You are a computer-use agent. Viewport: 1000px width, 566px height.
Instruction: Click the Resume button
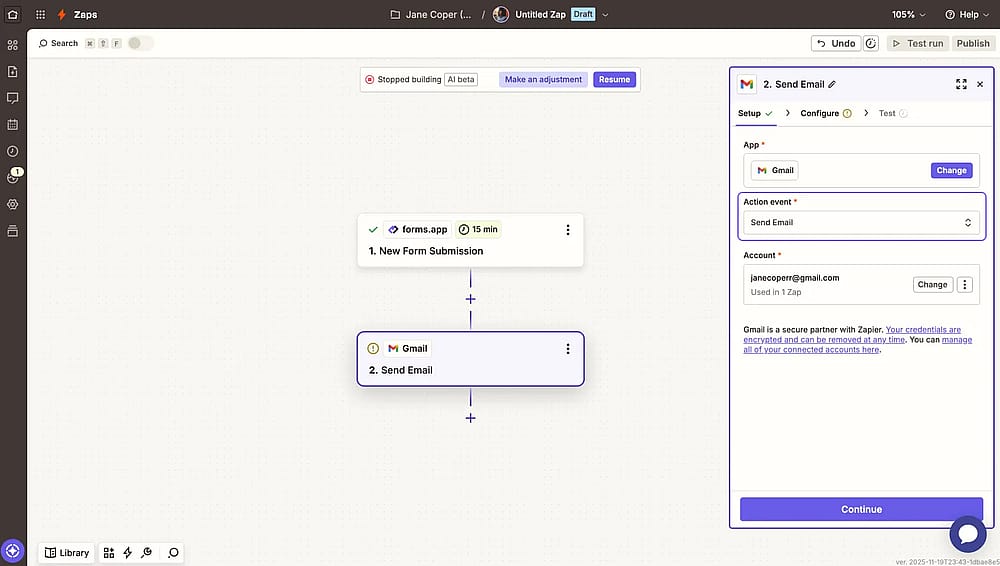(x=614, y=80)
